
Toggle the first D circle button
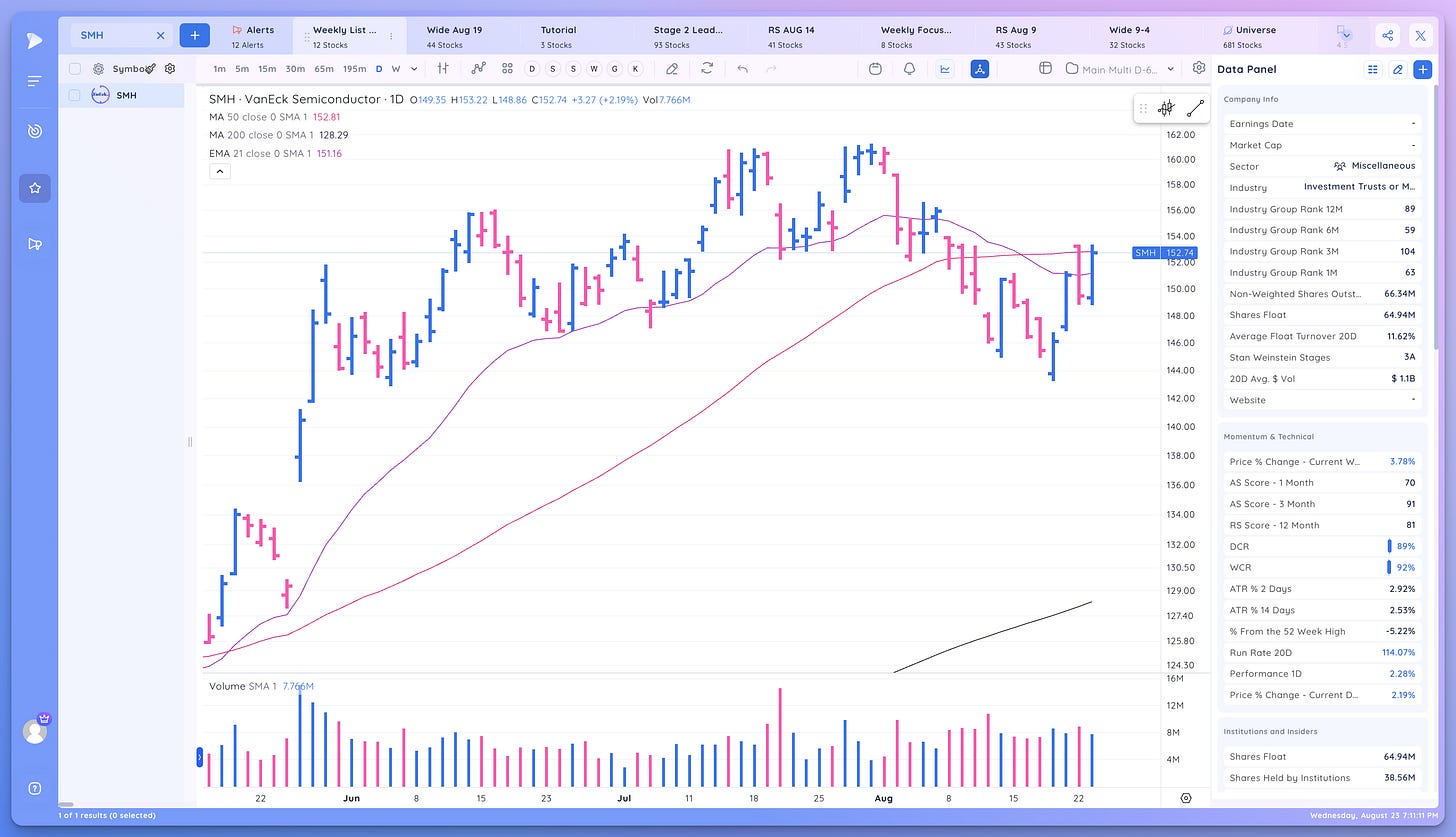(531, 69)
